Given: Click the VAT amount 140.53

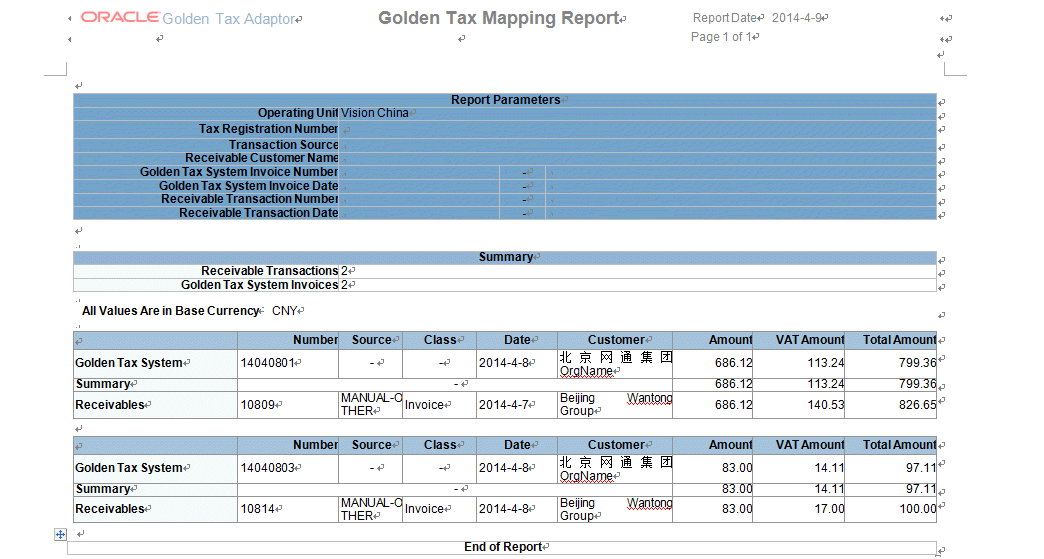Looking at the screenshot, I should point(826,405).
